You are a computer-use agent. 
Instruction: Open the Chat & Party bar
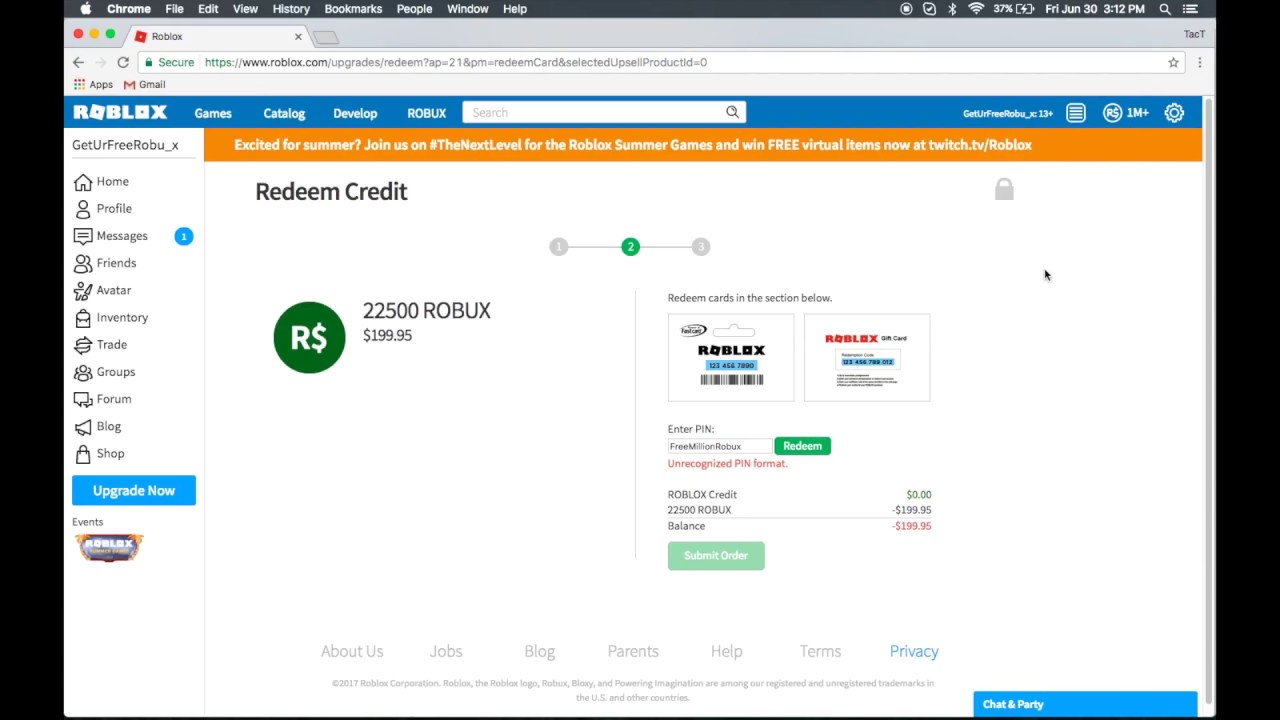pyautogui.click(x=1085, y=704)
